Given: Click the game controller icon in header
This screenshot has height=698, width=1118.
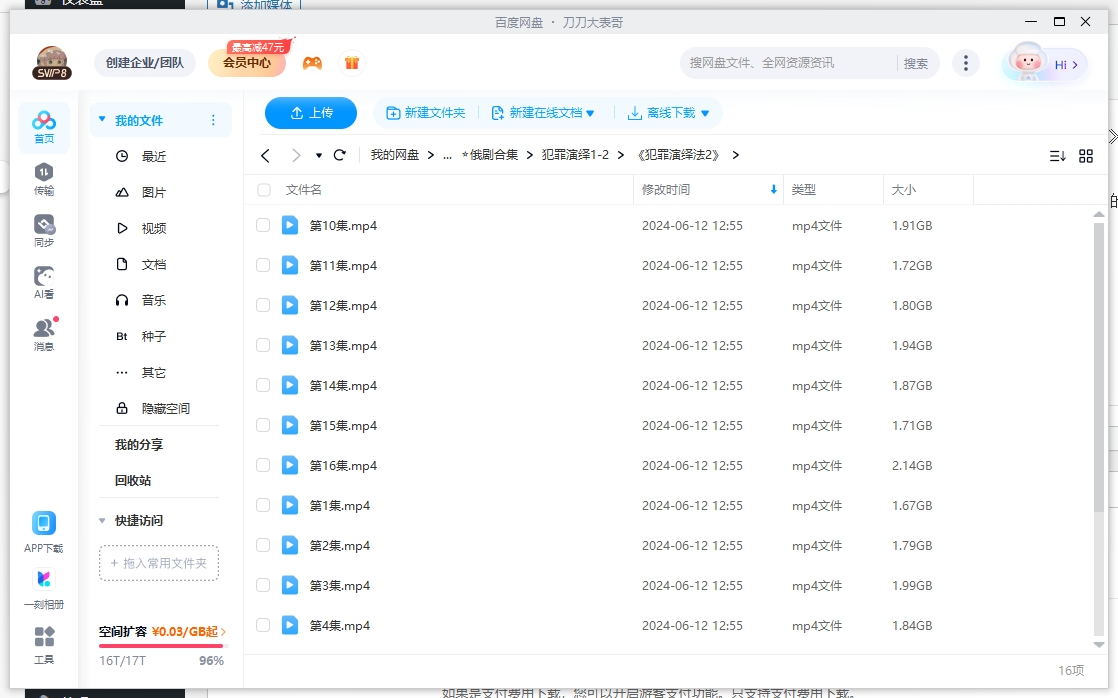Looking at the screenshot, I should click(313, 63).
